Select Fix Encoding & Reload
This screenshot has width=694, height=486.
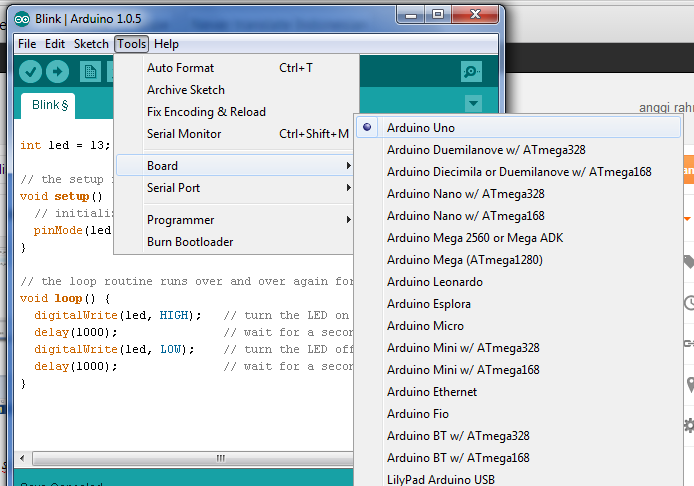(235, 112)
